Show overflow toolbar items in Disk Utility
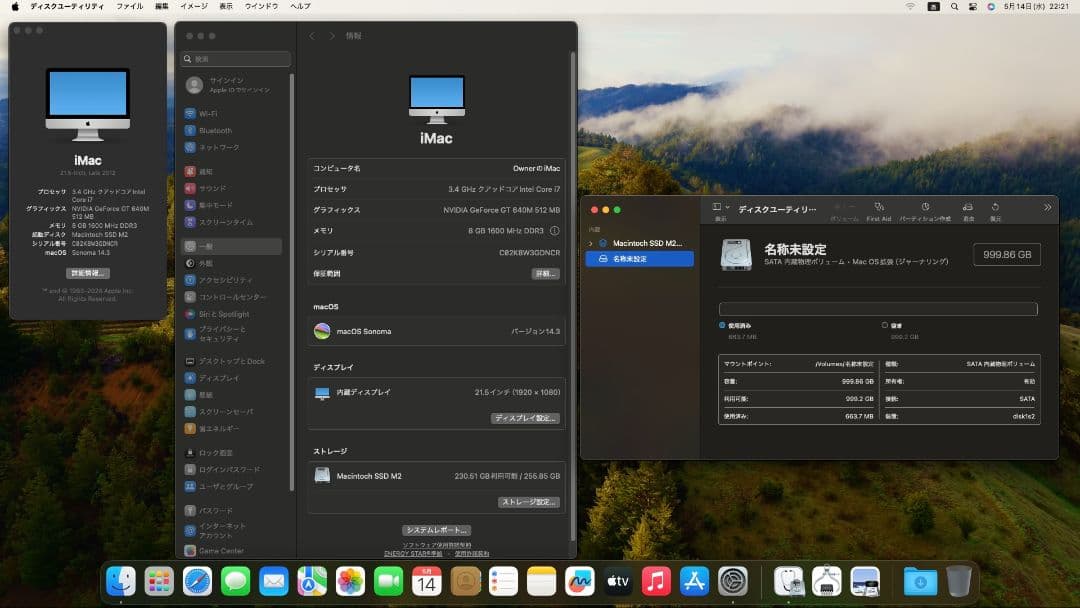Viewport: 1080px width, 608px height. [x=1047, y=208]
